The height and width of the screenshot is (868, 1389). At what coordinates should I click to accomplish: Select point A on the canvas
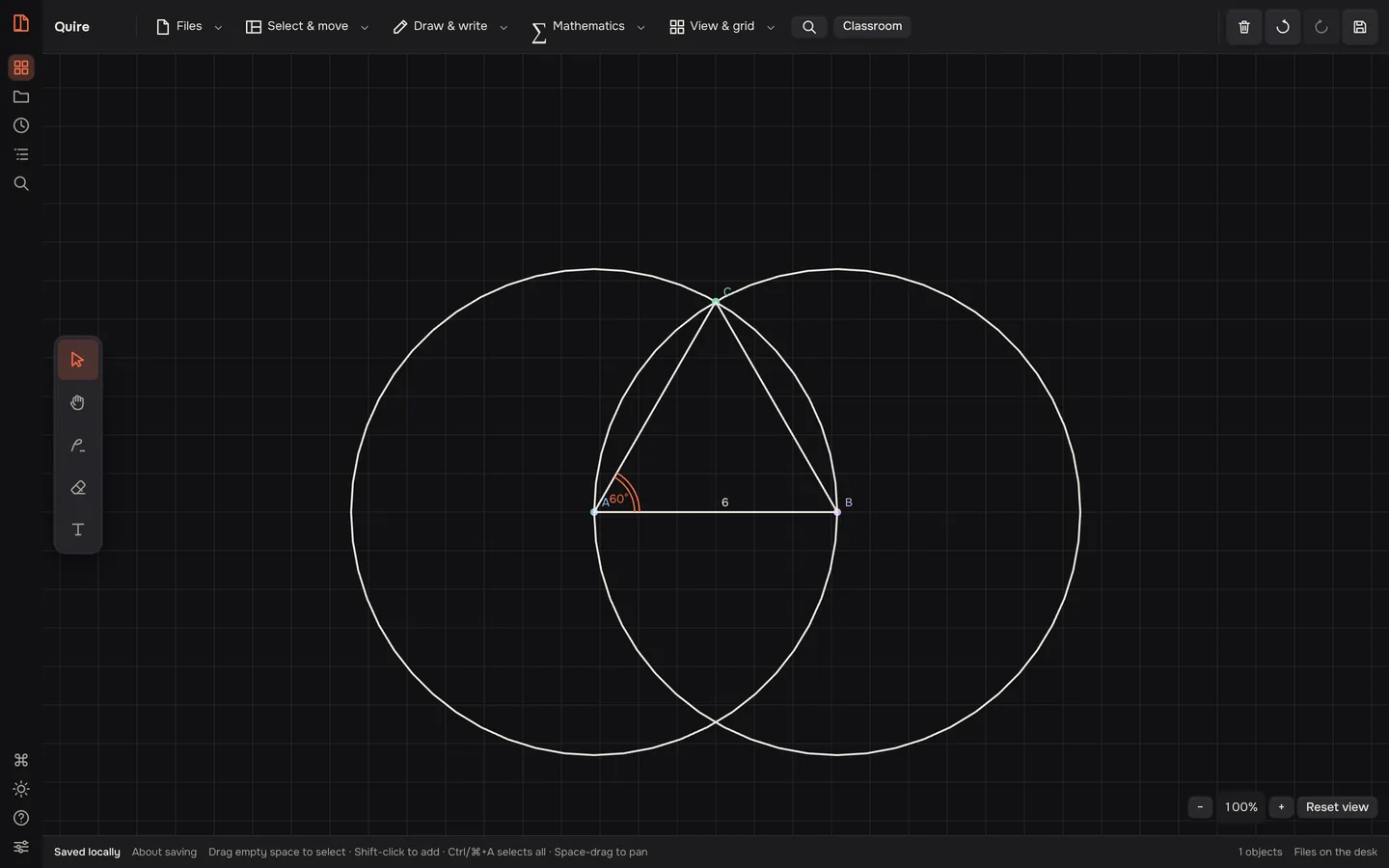(x=594, y=512)
